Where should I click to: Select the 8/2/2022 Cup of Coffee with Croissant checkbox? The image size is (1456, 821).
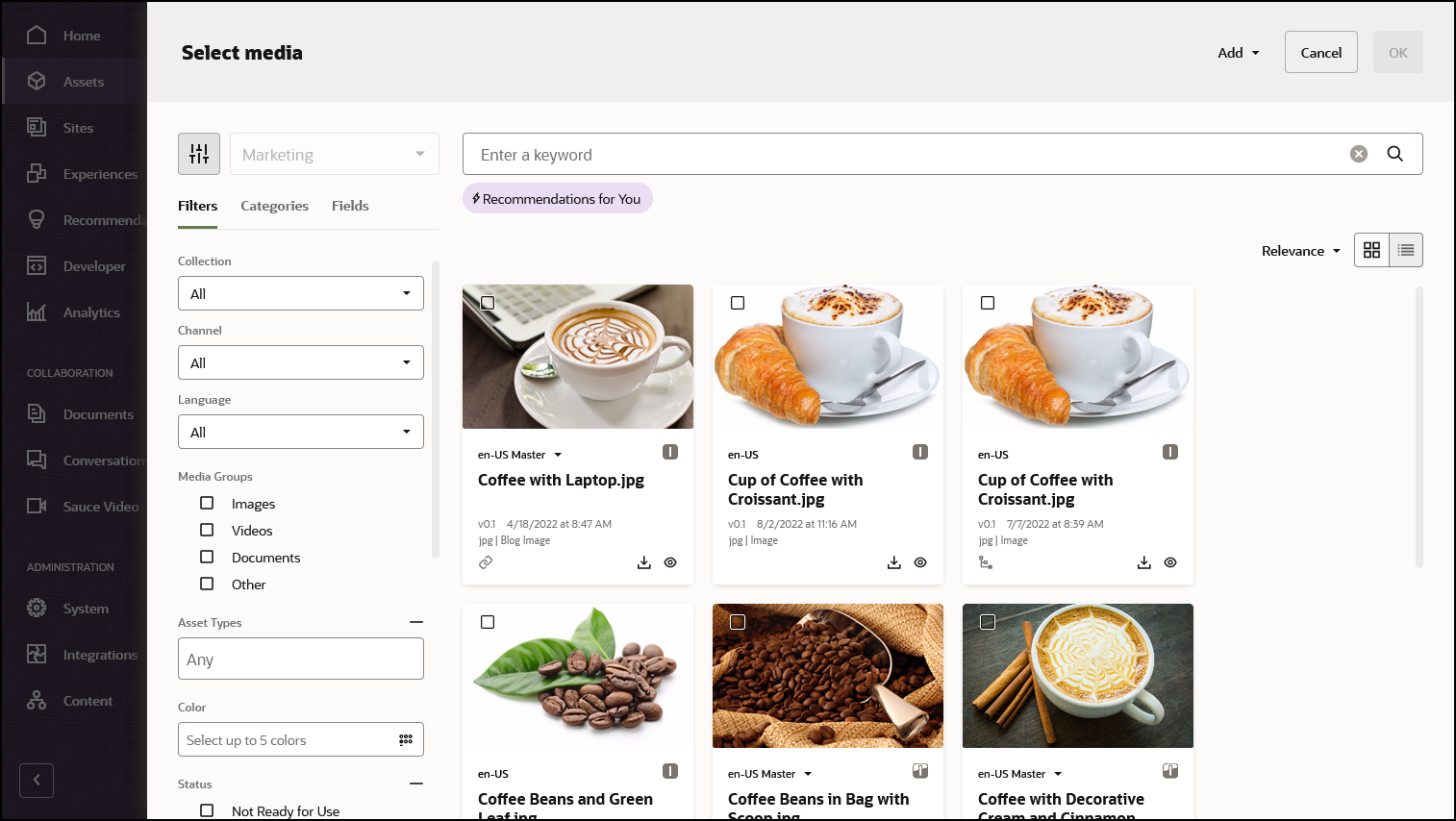(738, 303)
